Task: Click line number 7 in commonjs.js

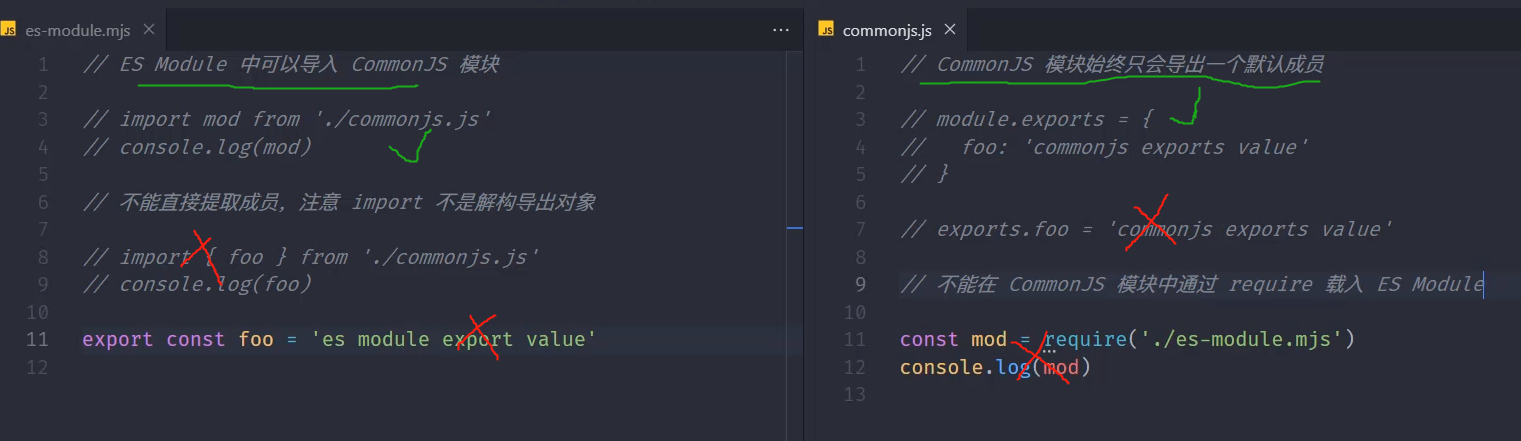Action: 860,229
